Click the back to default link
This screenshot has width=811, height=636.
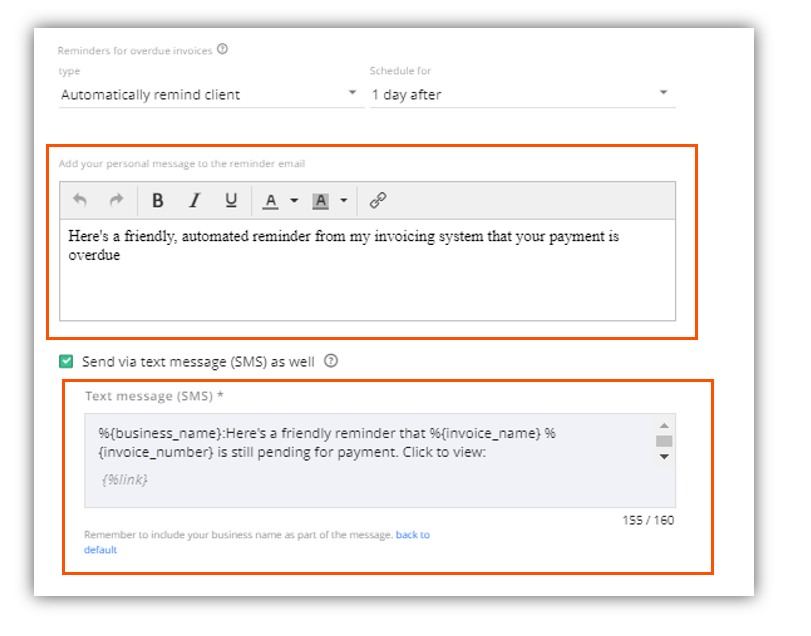(257, 542)
